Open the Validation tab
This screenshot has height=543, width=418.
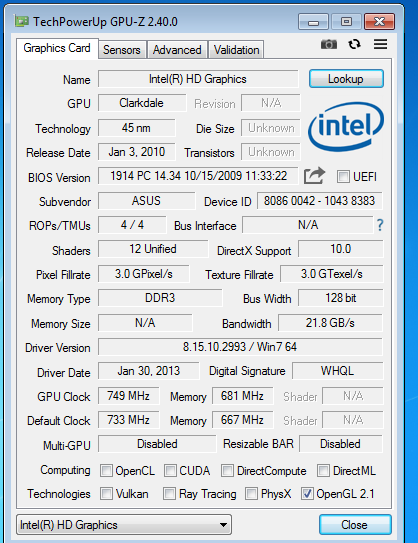coord(237,50)
